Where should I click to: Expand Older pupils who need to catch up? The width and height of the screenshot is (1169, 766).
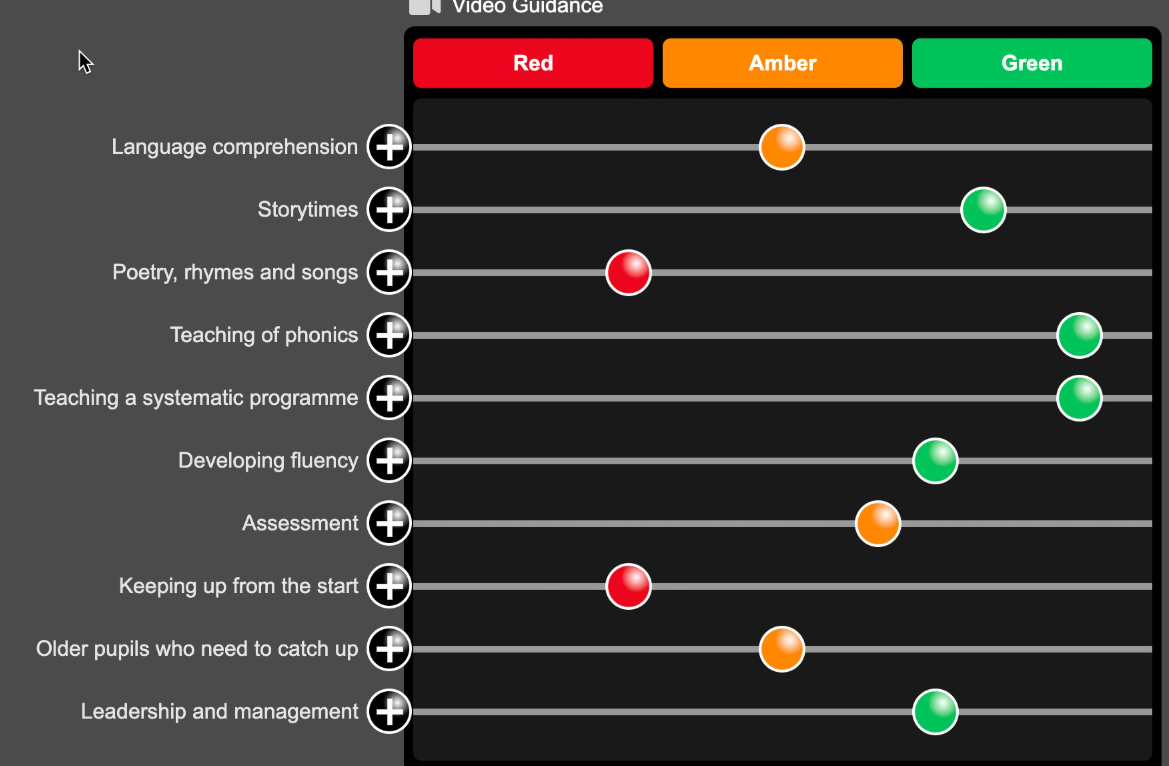(389, 648)
